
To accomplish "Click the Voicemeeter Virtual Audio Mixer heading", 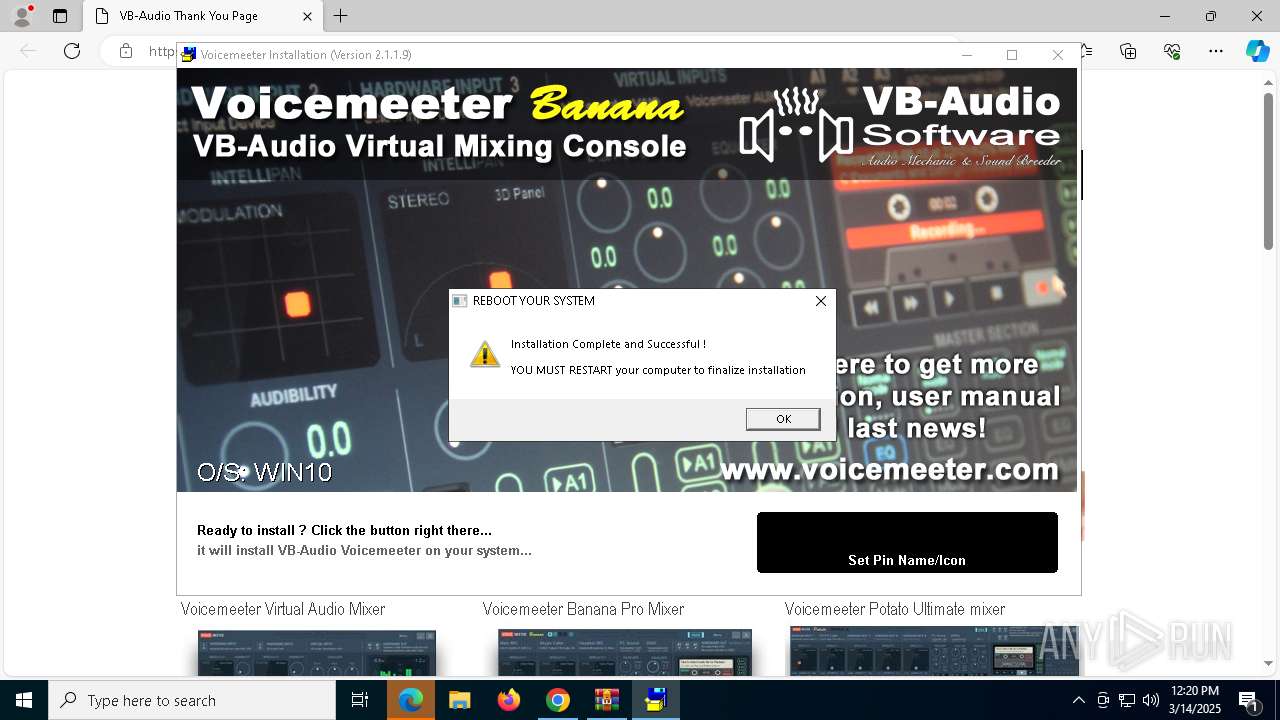I will (x=283, y=609).
